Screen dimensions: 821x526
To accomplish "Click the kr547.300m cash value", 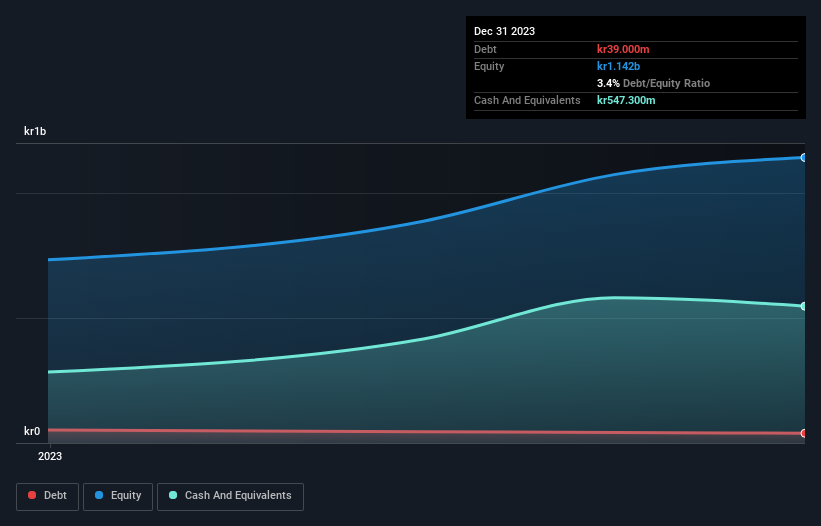I will [x=626, y=100].
